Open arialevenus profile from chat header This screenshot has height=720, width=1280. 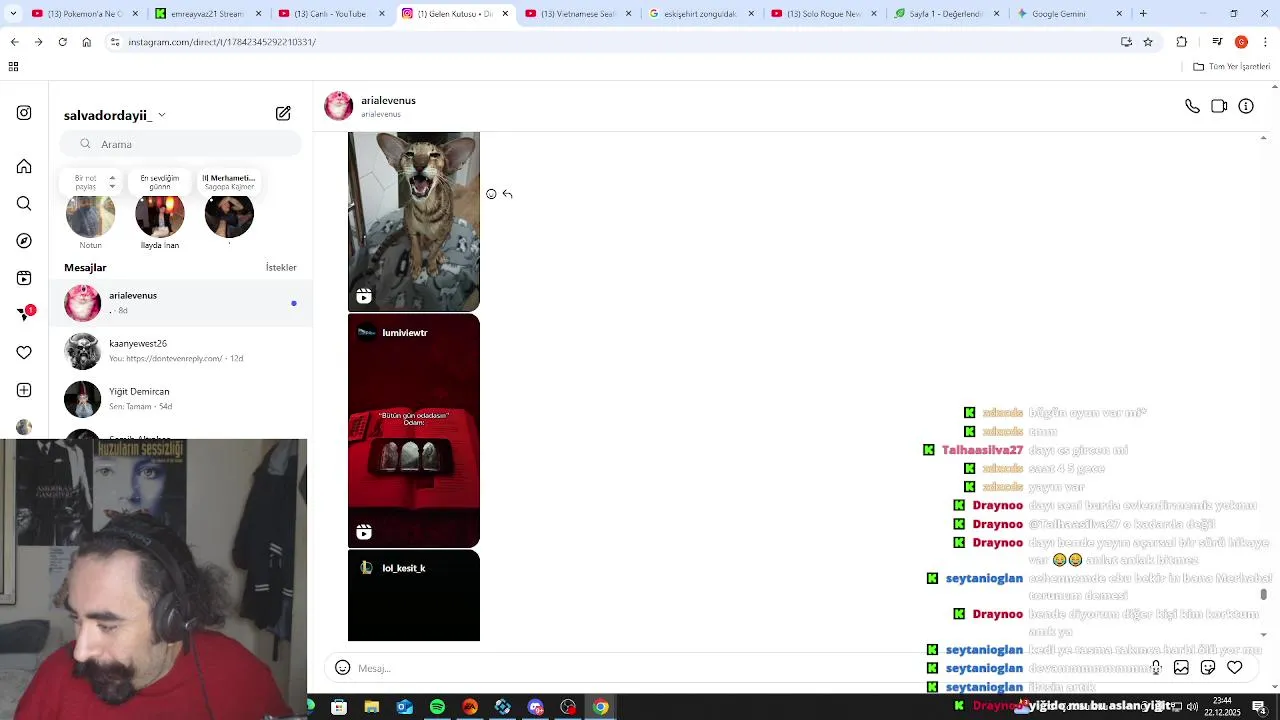pyautogui.click(x=388, y=101)
